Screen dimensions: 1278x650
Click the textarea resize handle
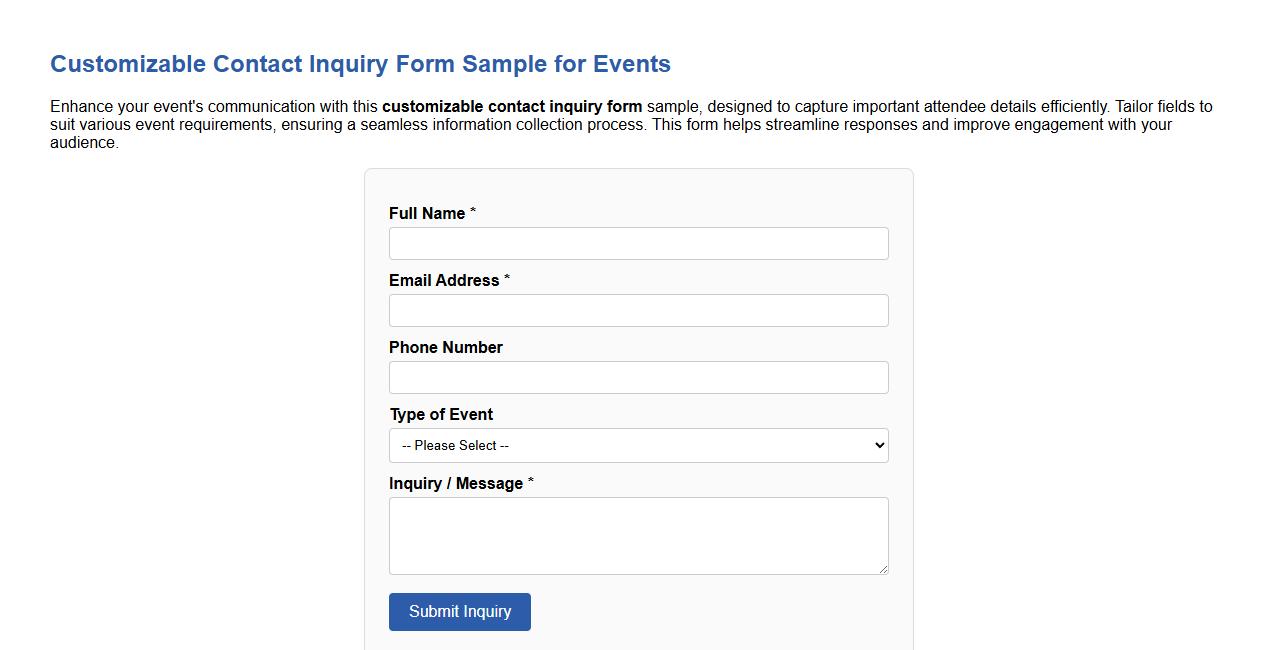(x=884, y=570)
